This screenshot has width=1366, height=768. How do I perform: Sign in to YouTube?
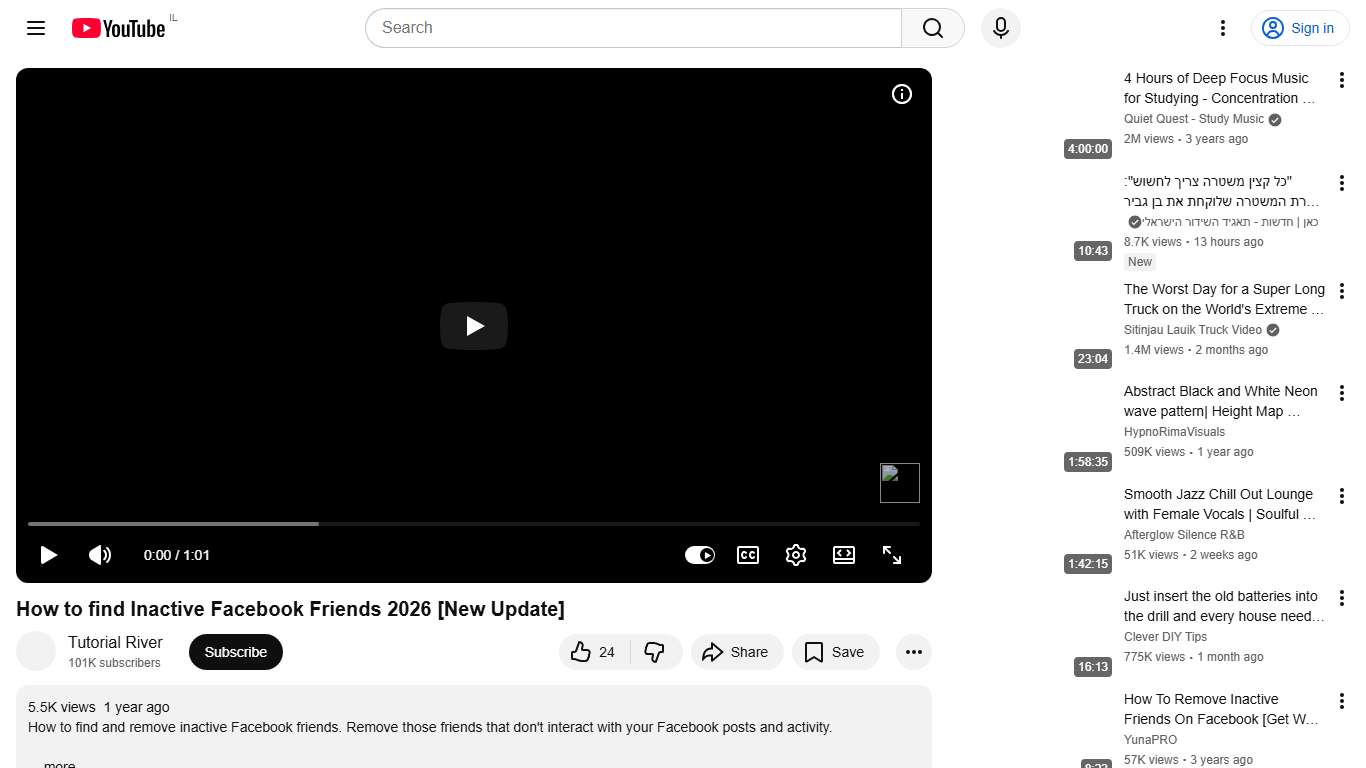click(1299, 28)
